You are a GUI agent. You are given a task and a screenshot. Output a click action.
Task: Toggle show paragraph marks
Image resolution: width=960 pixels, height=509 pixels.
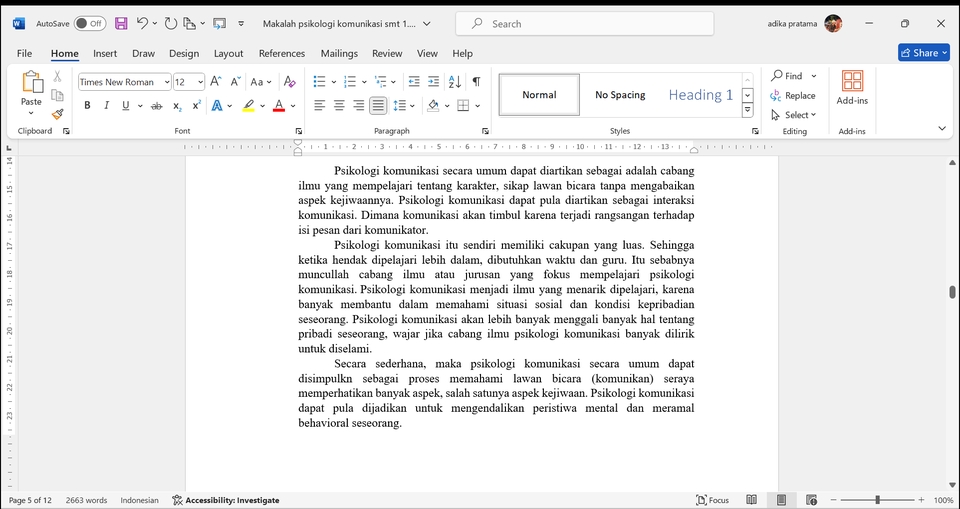[x=476, y=81]
